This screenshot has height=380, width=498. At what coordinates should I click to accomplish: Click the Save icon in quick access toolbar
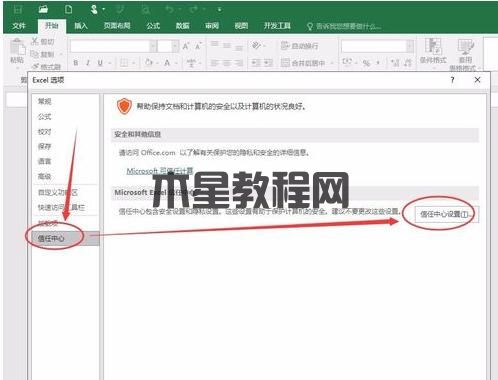[x=18, y=9]
